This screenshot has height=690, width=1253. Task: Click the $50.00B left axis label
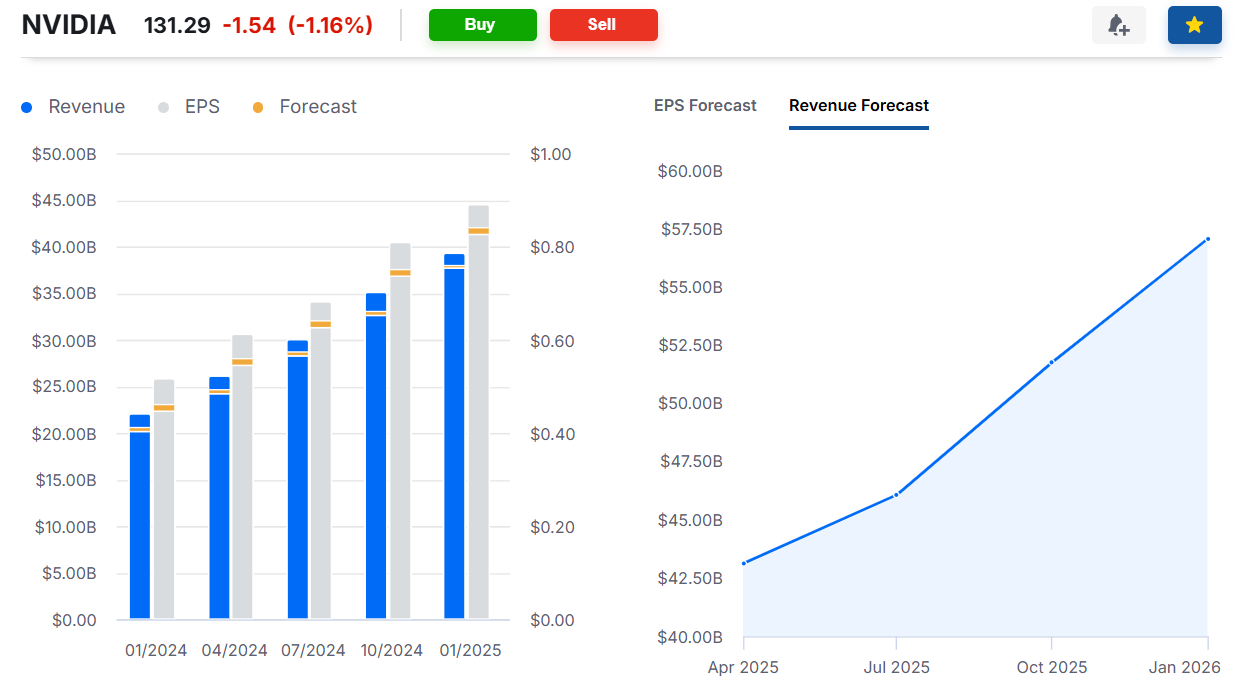[x=64, y=154]
